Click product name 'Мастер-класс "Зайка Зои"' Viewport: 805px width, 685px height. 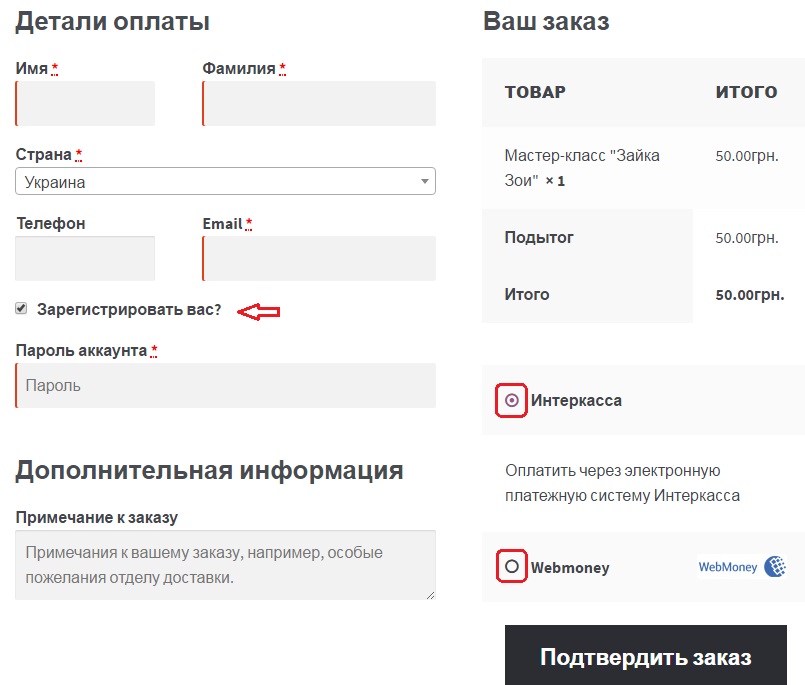[x=582, y=168]
